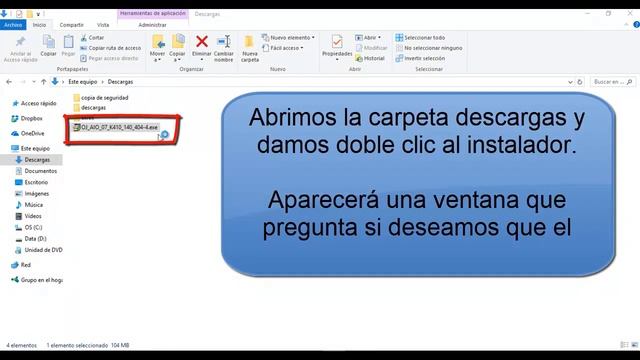Screen dimensions: 640x360
Task: Select the descargas folder in file list
Action: pyautogui.click(x=89, y=108)
